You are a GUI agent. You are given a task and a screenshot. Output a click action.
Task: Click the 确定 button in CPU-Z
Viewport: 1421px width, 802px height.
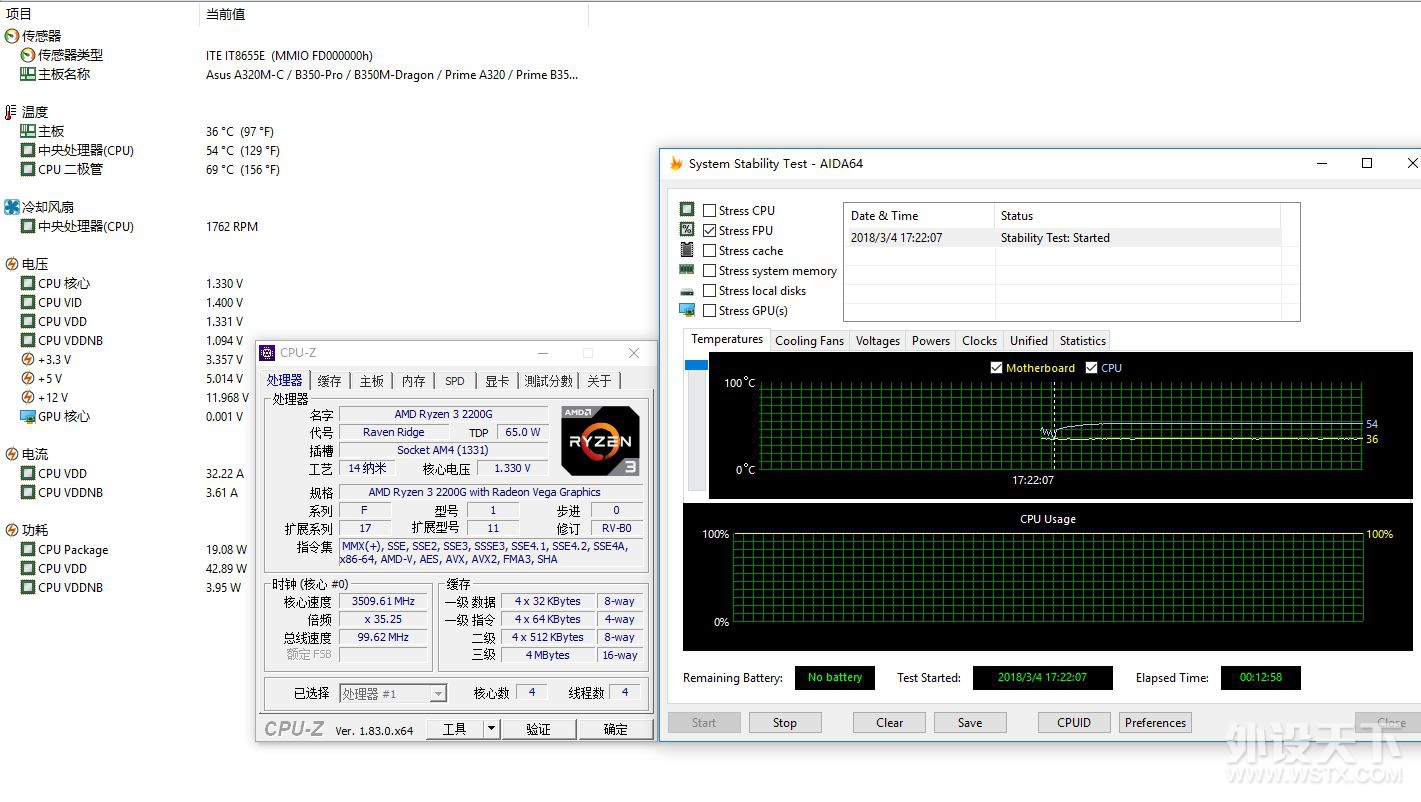616,729
